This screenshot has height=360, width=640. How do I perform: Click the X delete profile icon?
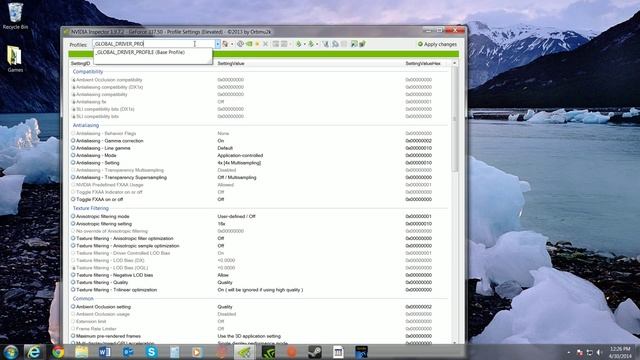[265, 44]
